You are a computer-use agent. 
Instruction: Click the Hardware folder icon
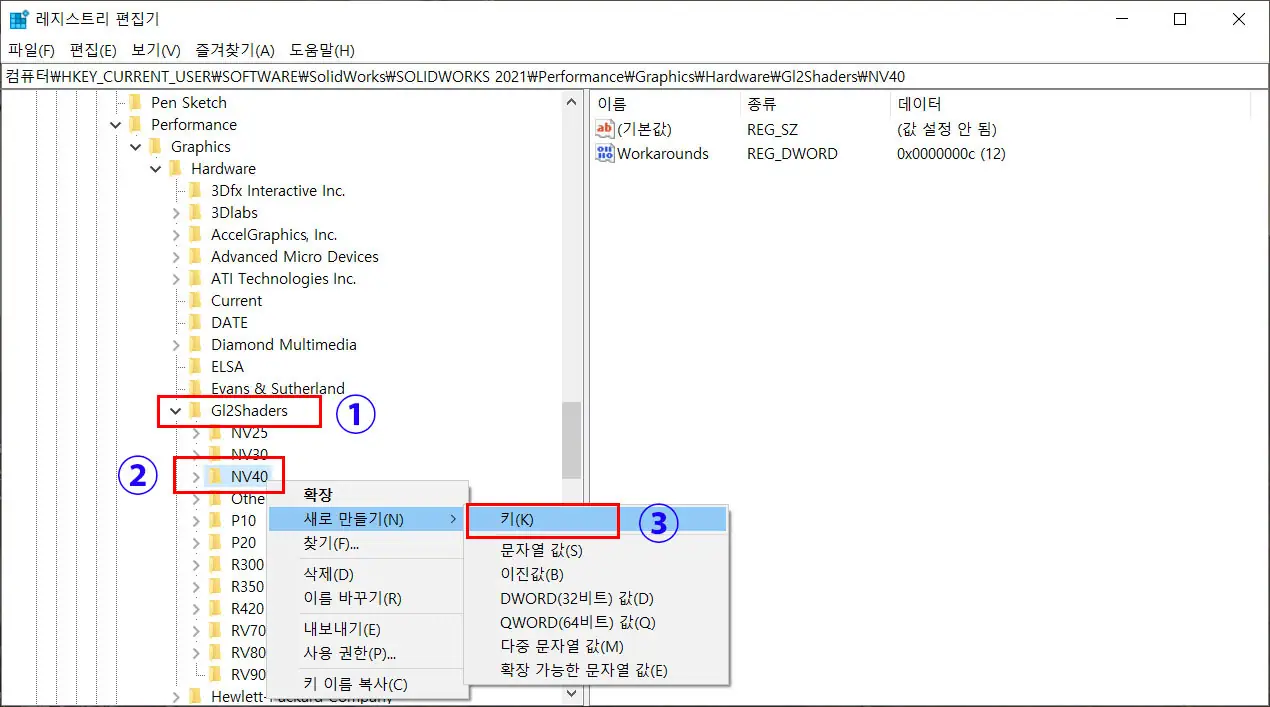point(175,168)
